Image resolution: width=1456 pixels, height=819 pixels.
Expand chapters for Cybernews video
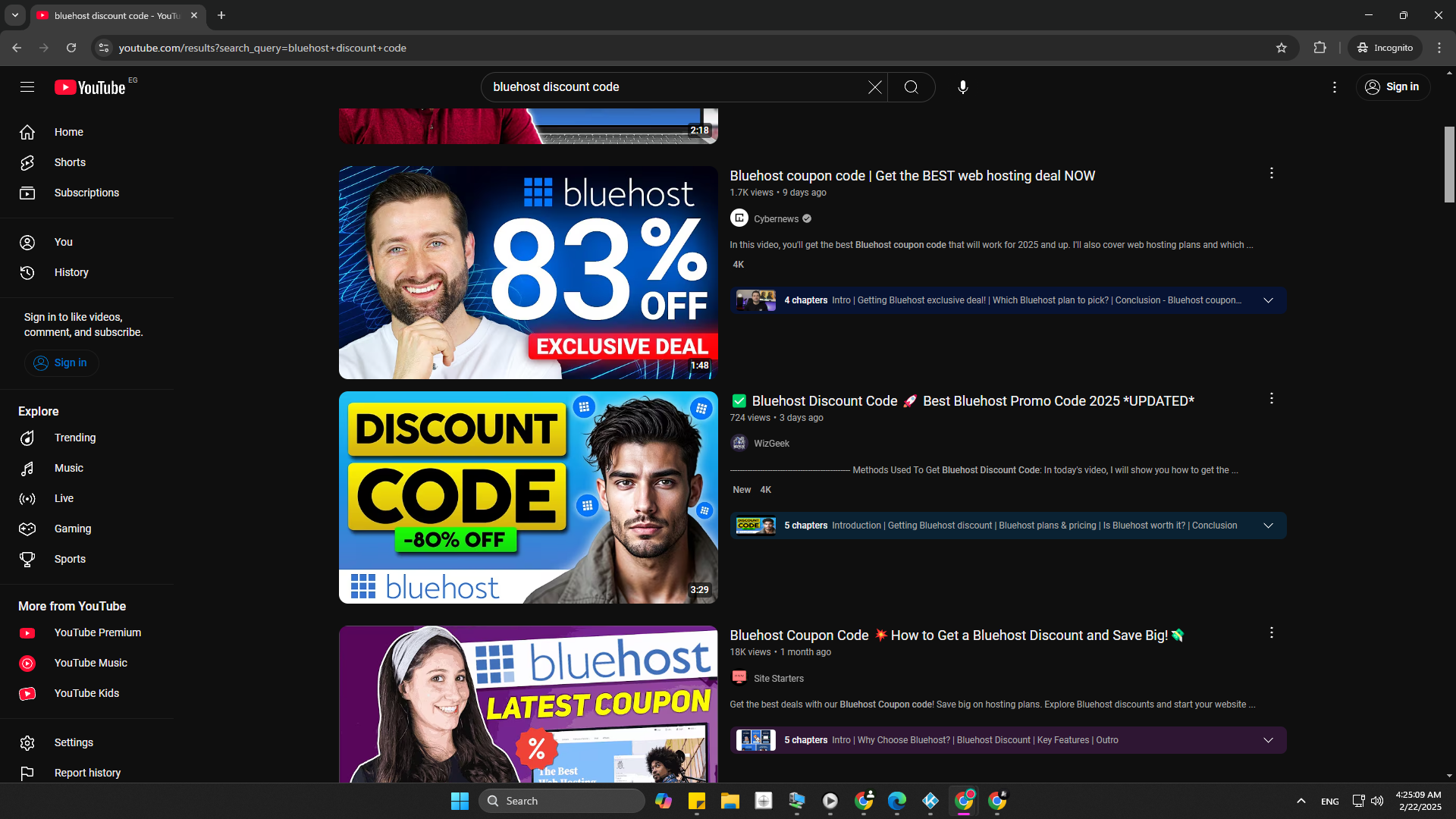pos(1268,300)
